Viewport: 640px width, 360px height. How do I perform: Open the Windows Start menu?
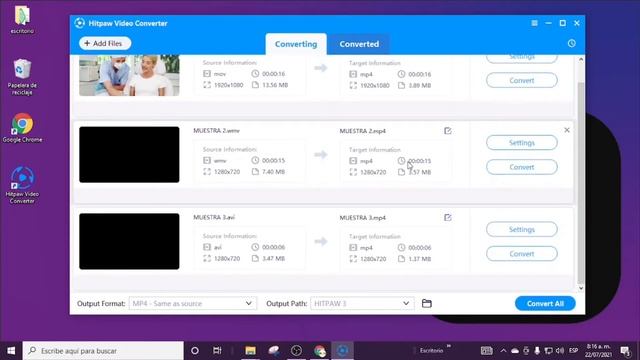coord(11,351)
